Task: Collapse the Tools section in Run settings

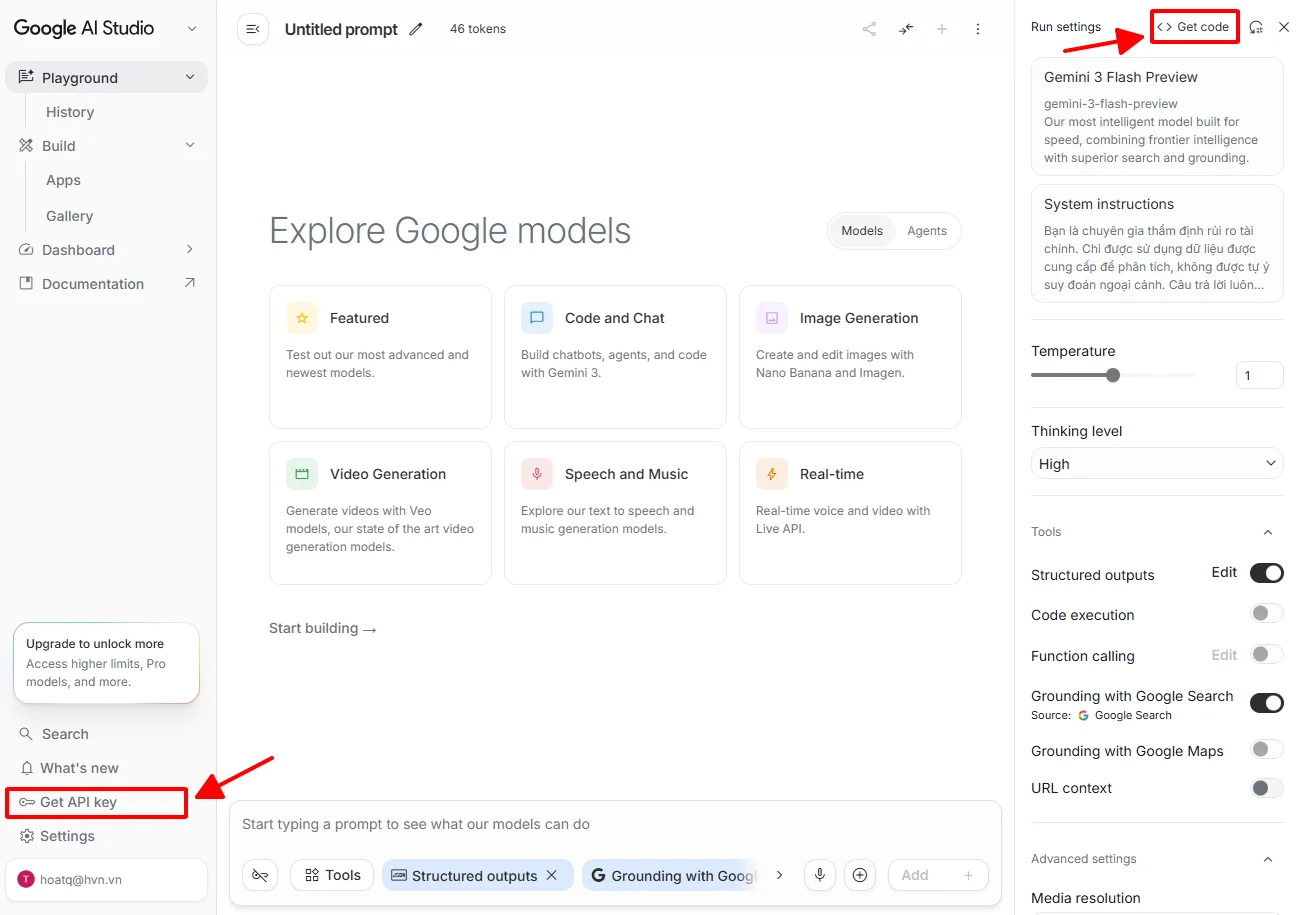Action: [1268, 532]
